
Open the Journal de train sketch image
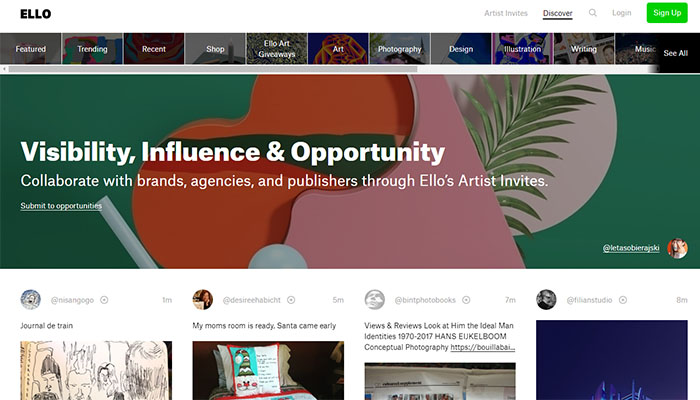coord(96,370)
